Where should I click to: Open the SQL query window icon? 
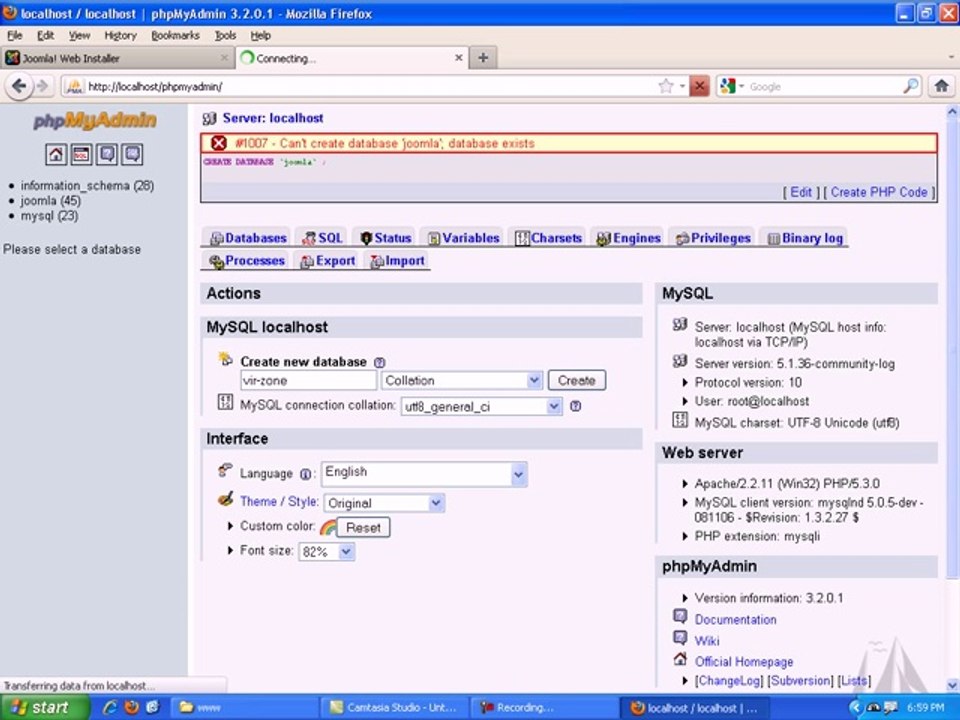(81, 154)
